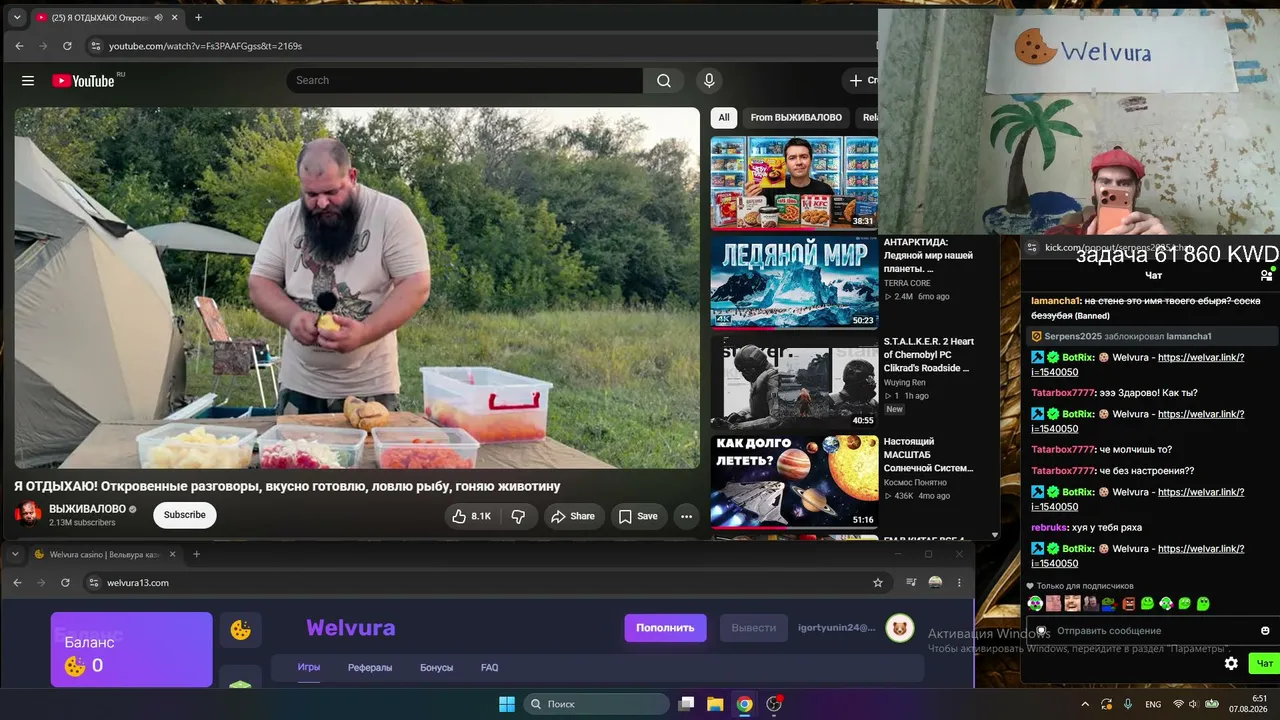Open the КАК ДОЛГО ЛЕТЕТЬ video thumbnail
Viewport: 1280px width, 720px height.
coord(794,481)
